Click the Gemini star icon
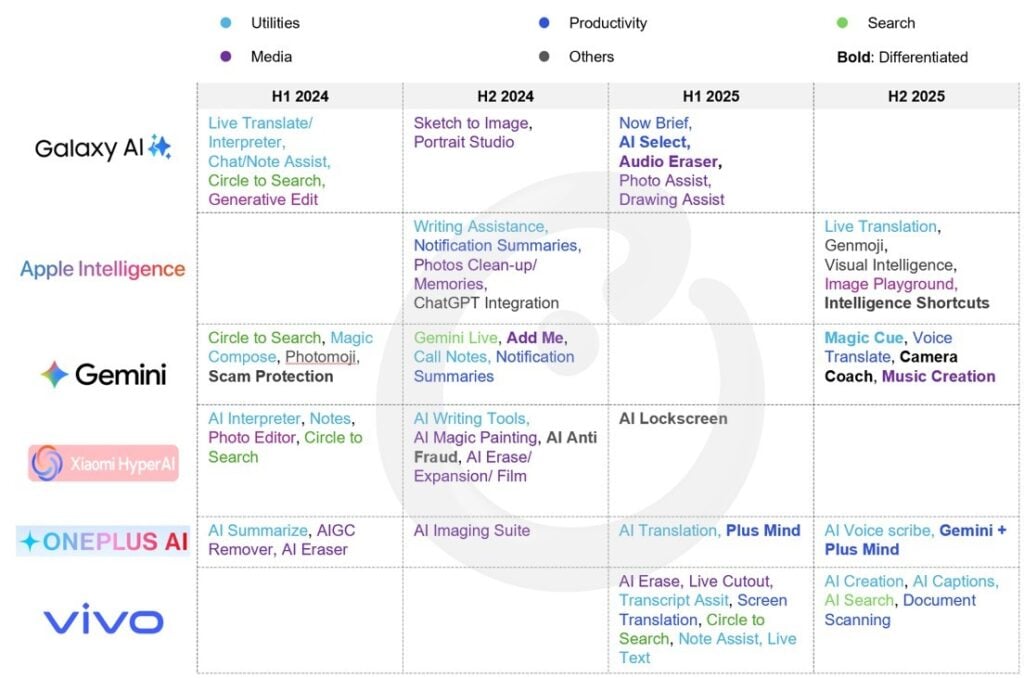 pyautogui.click(x=54, y=375)
